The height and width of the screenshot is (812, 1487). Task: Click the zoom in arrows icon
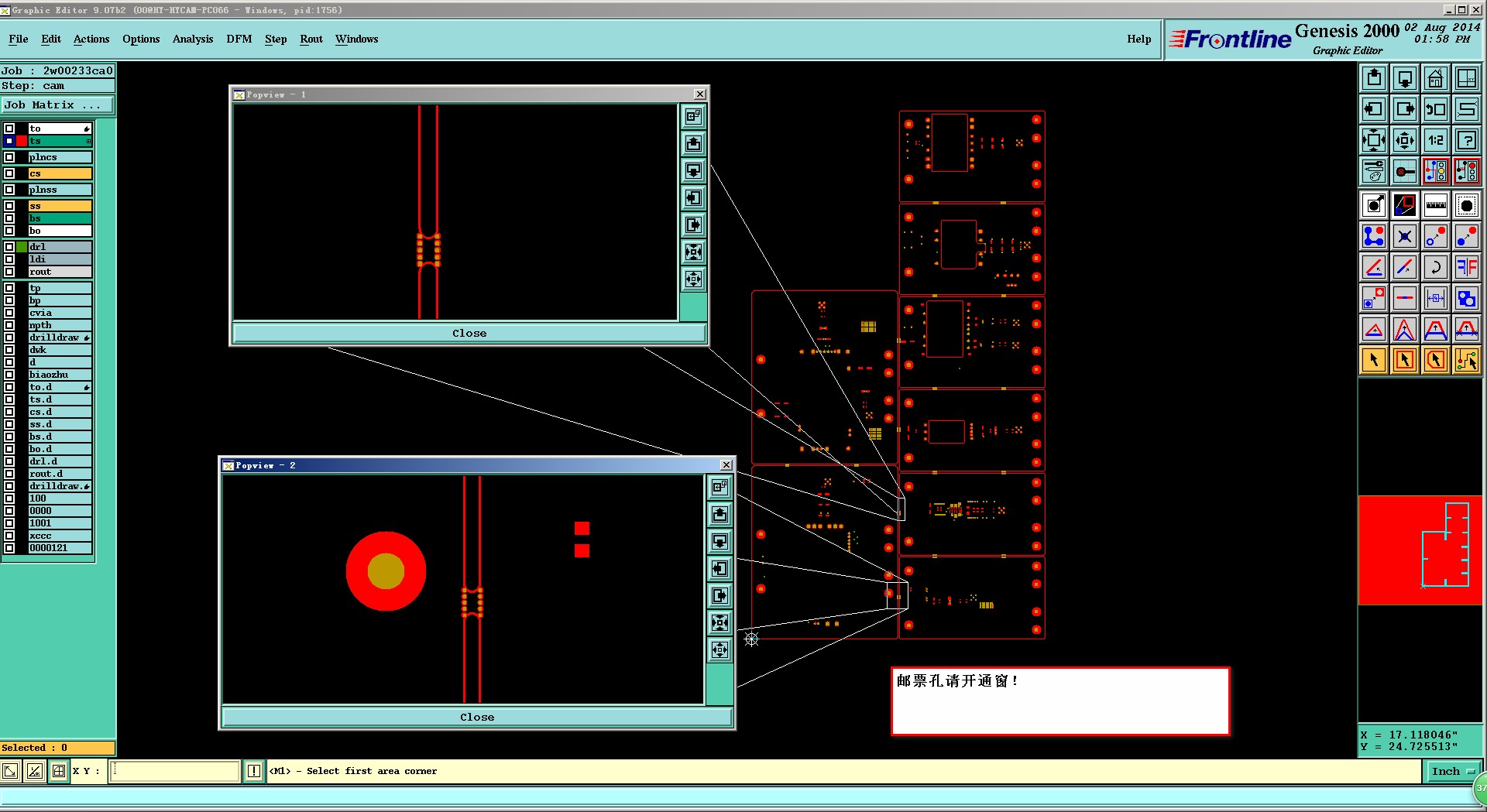(x=1374, y=140)
